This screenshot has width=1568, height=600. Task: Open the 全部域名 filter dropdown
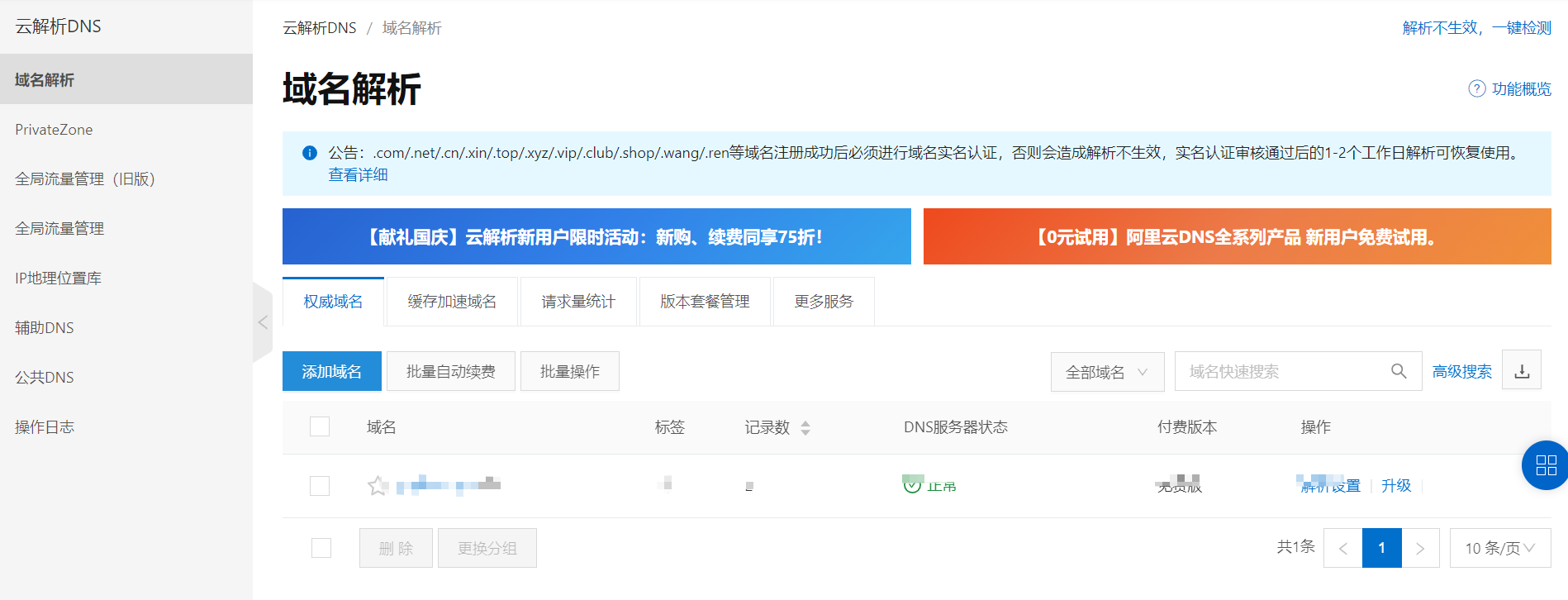click(x=1107, y=371)
